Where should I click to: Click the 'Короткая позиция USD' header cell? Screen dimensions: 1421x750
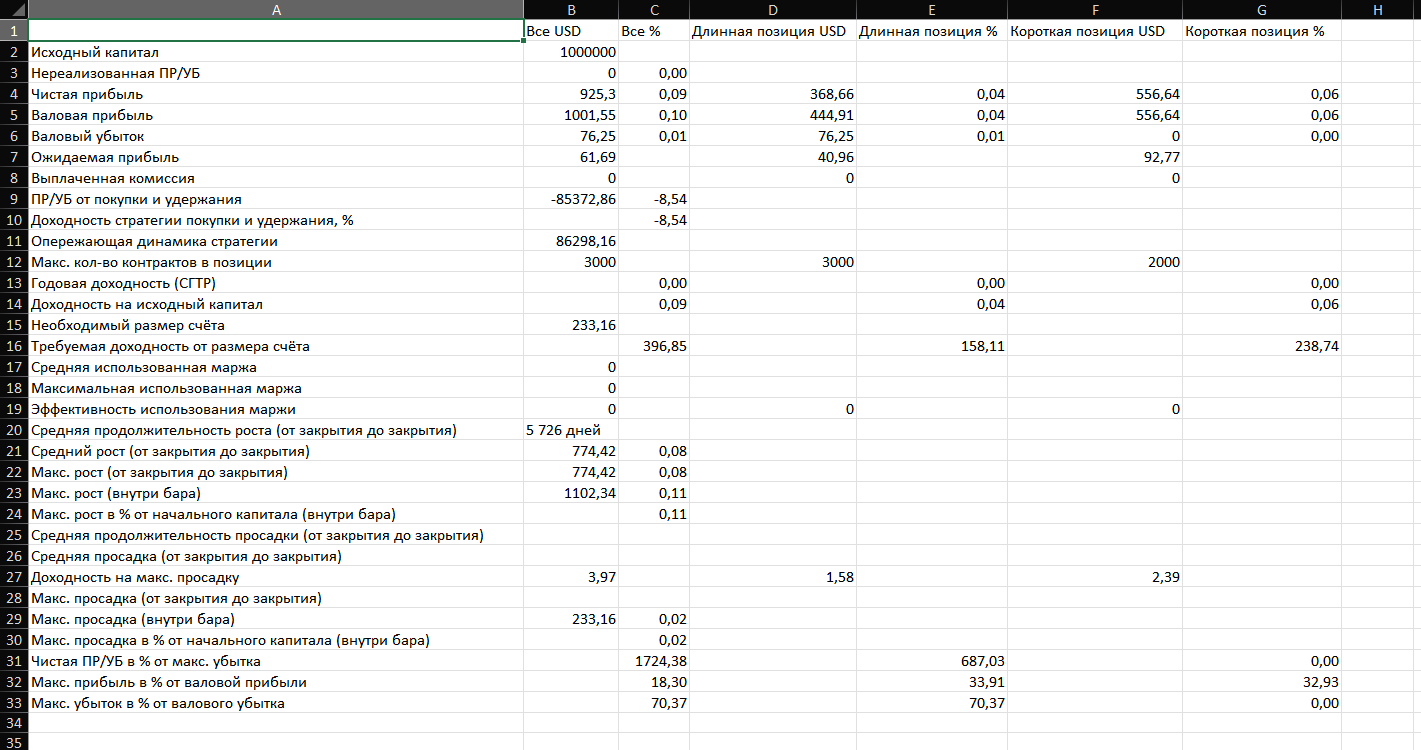click(1094, 31)
